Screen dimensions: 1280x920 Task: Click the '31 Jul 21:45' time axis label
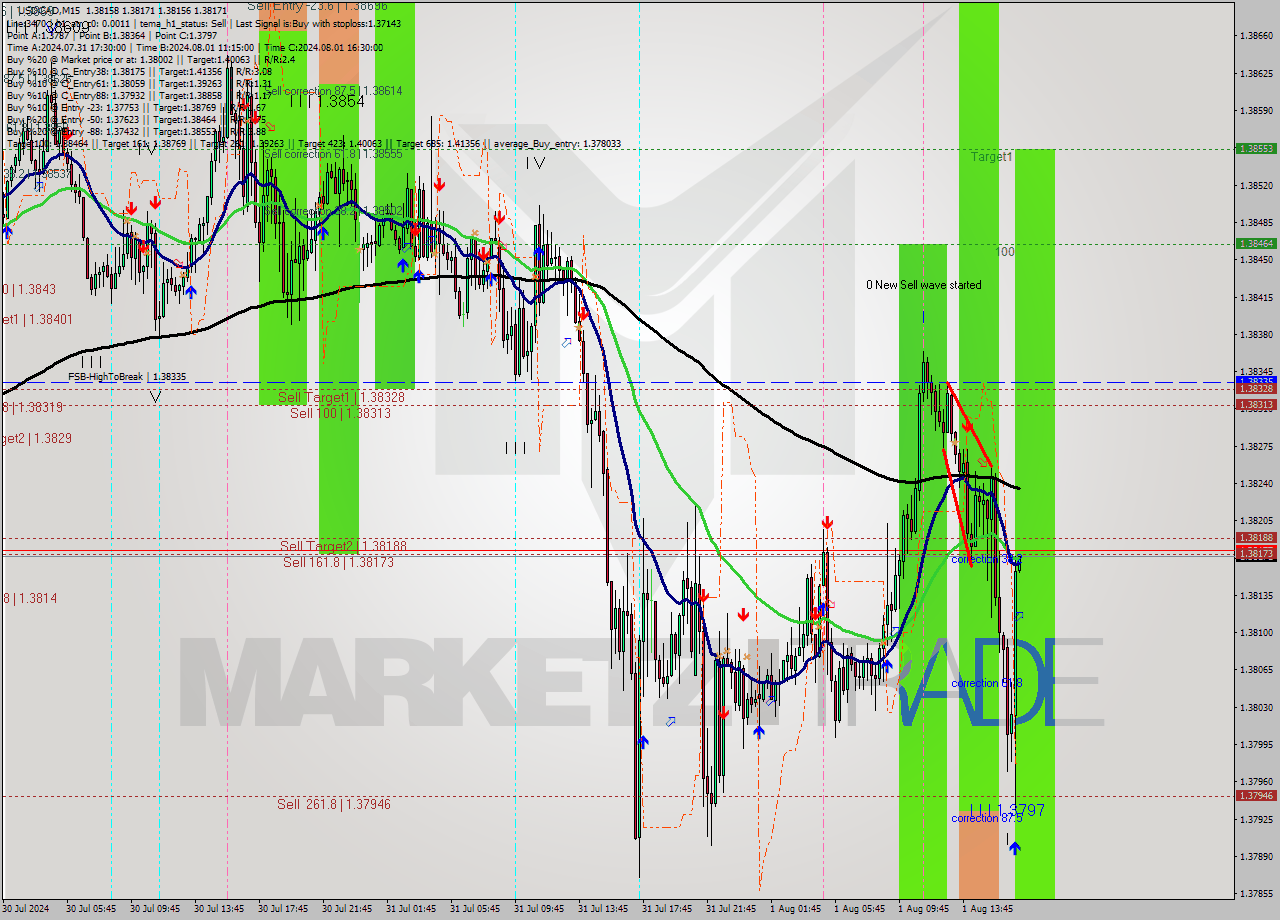[x=731, y=909]
